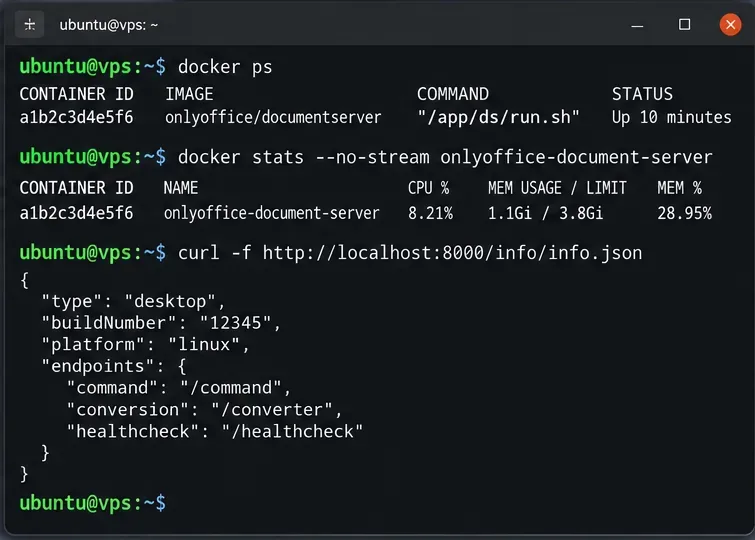This screenshot has height=540, width=755.
Task: Select the ubuntu@vps: ~ title tab
Action: click(108, 25)
